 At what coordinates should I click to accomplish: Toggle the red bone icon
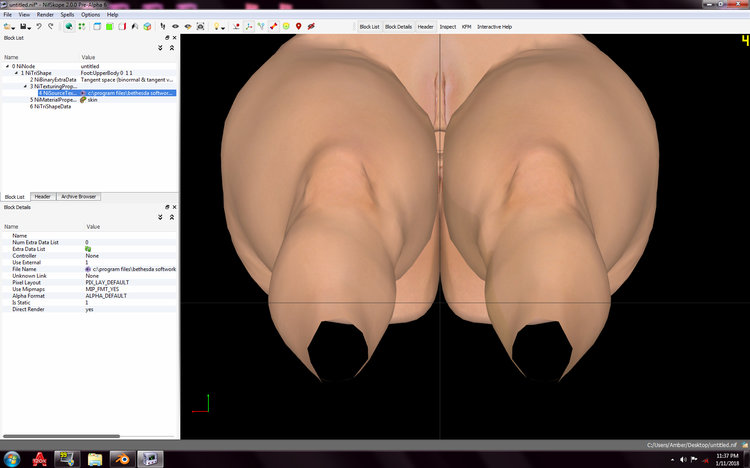pyautogui.click(x=273, y=27)
